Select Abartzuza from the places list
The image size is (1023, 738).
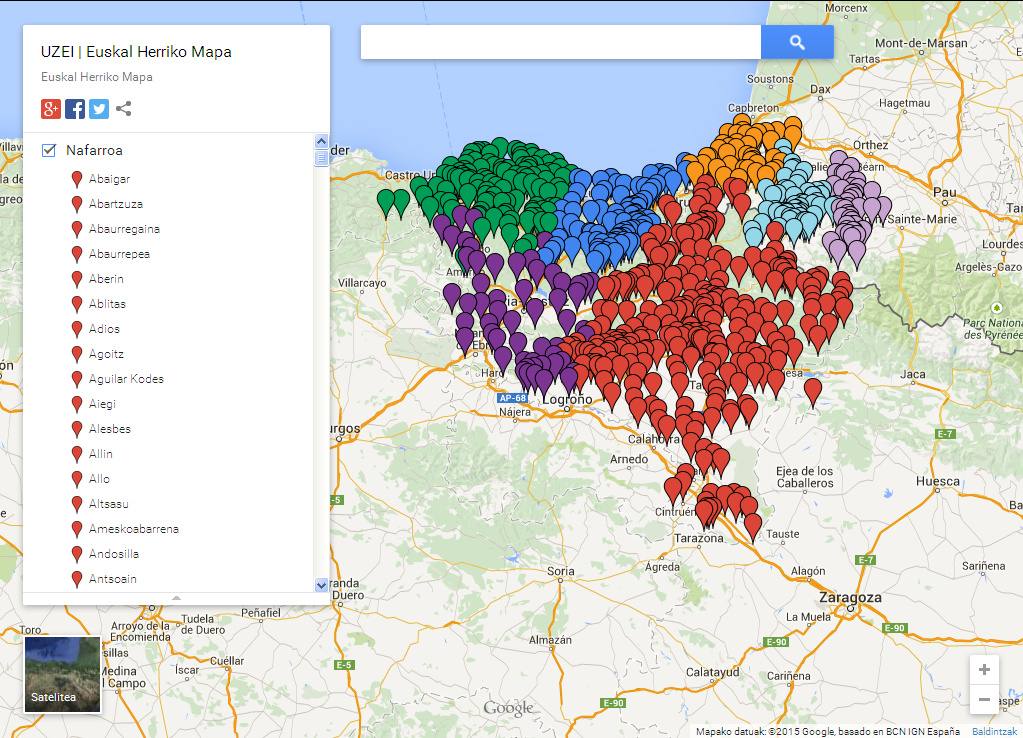[115, 203]
